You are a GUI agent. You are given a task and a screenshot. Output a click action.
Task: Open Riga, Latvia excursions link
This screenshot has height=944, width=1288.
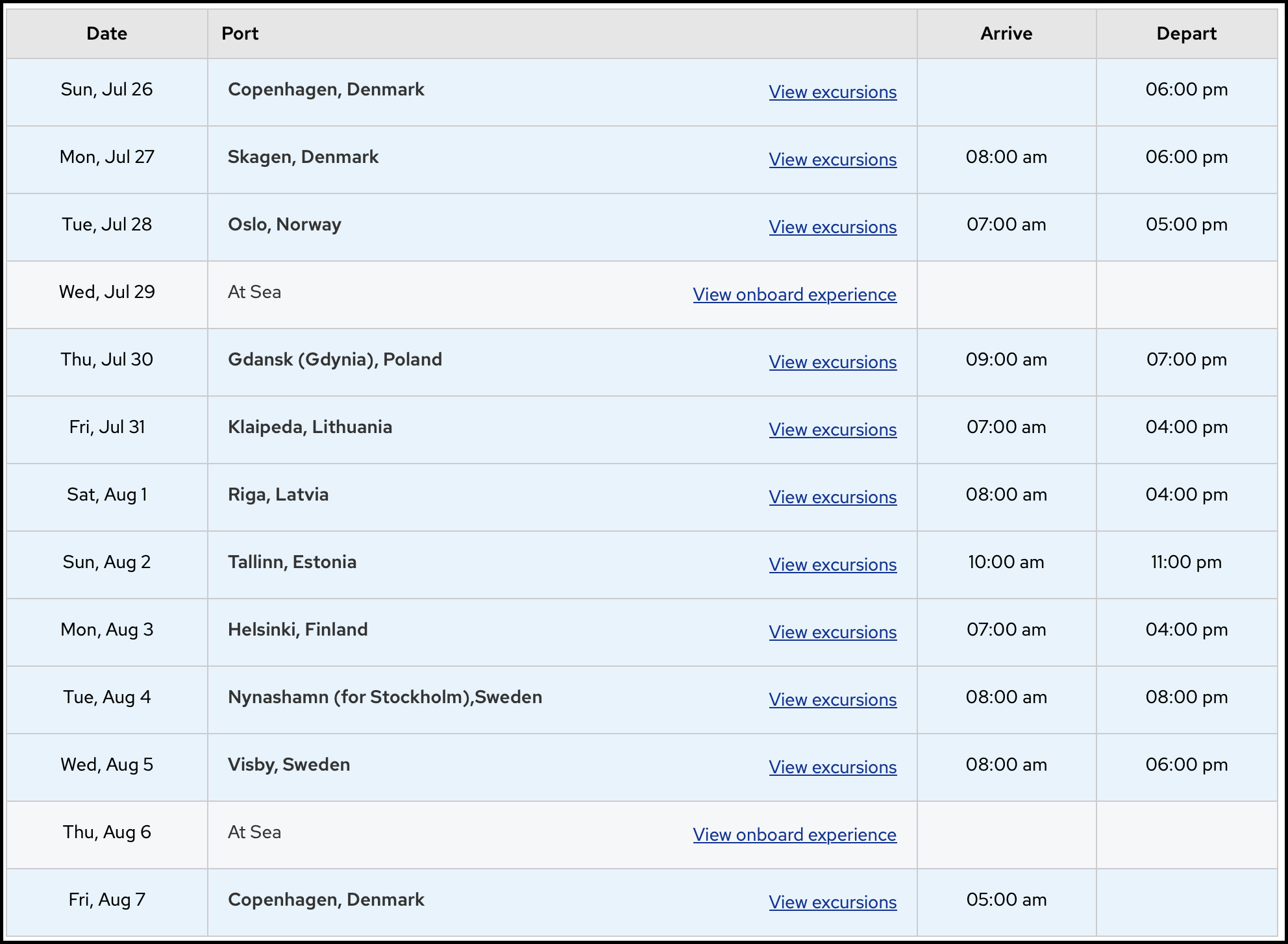832,497
